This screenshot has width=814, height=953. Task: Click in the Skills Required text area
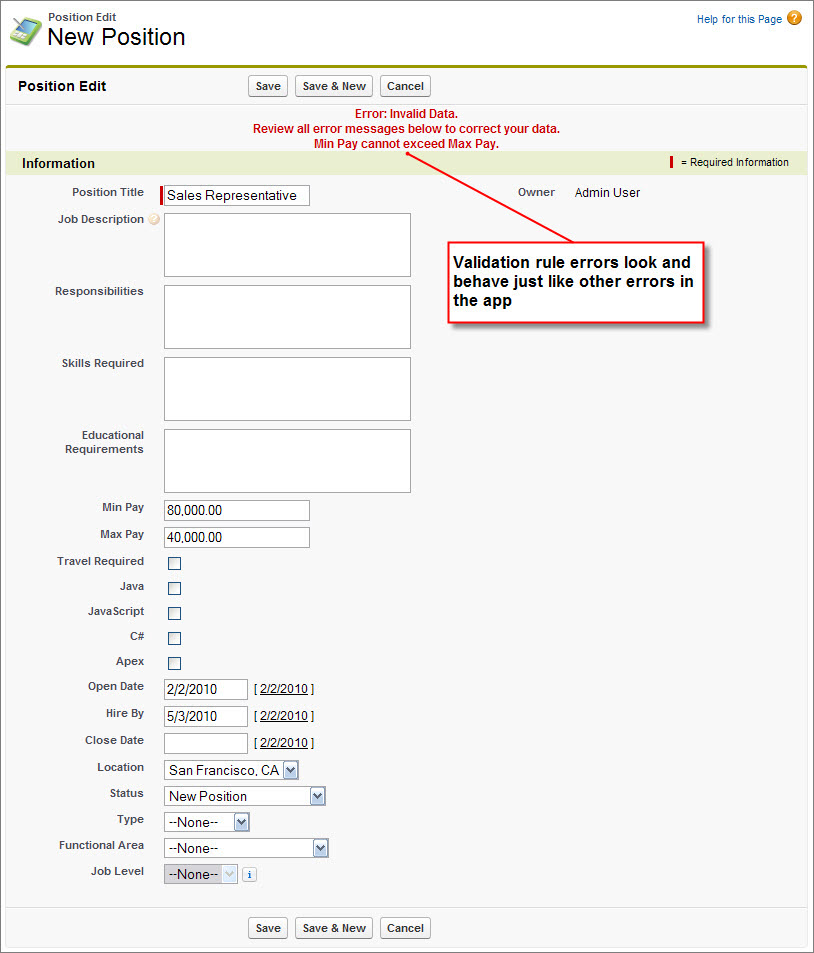tap(288, 389)
